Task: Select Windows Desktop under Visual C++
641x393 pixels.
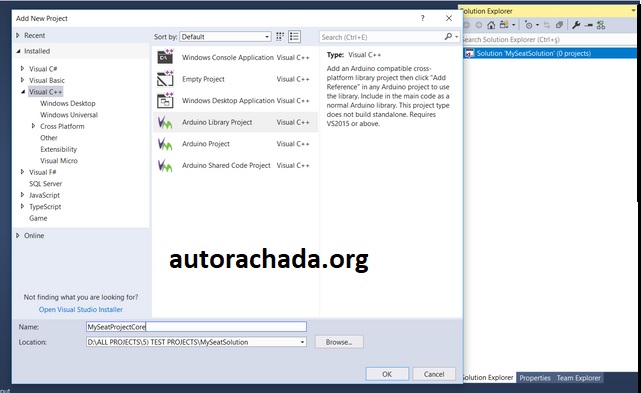Action: point(67,103)
